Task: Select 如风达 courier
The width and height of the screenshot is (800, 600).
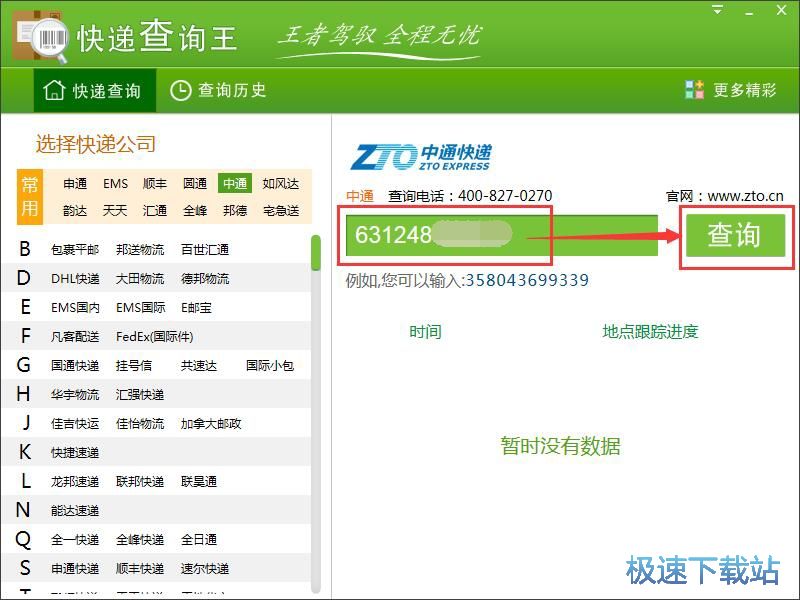Action: click(281, 184)
